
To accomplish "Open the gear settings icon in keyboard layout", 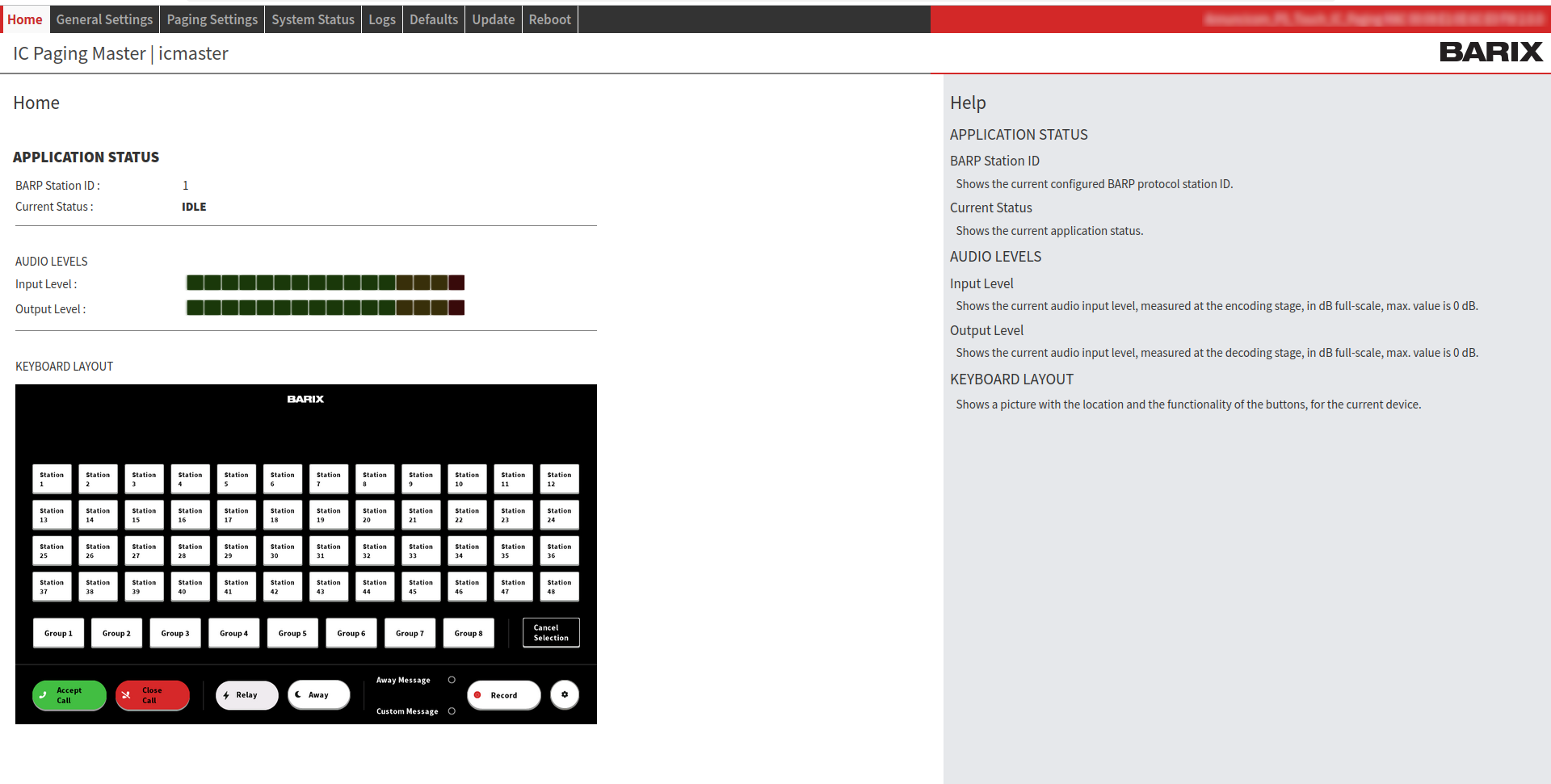I will (565, 695).
